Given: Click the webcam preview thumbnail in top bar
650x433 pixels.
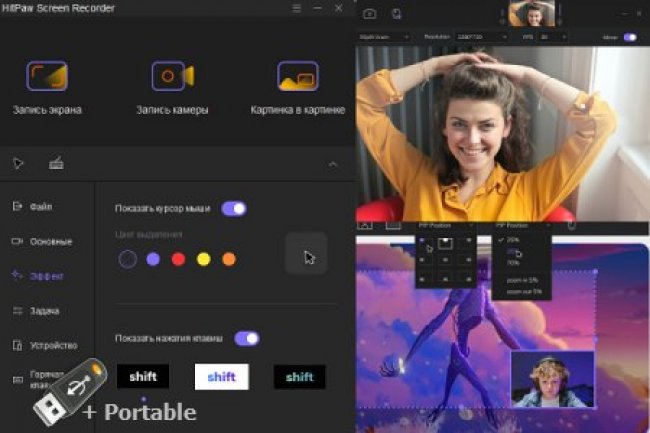Looking at the screenshot, I should (531, 13).
